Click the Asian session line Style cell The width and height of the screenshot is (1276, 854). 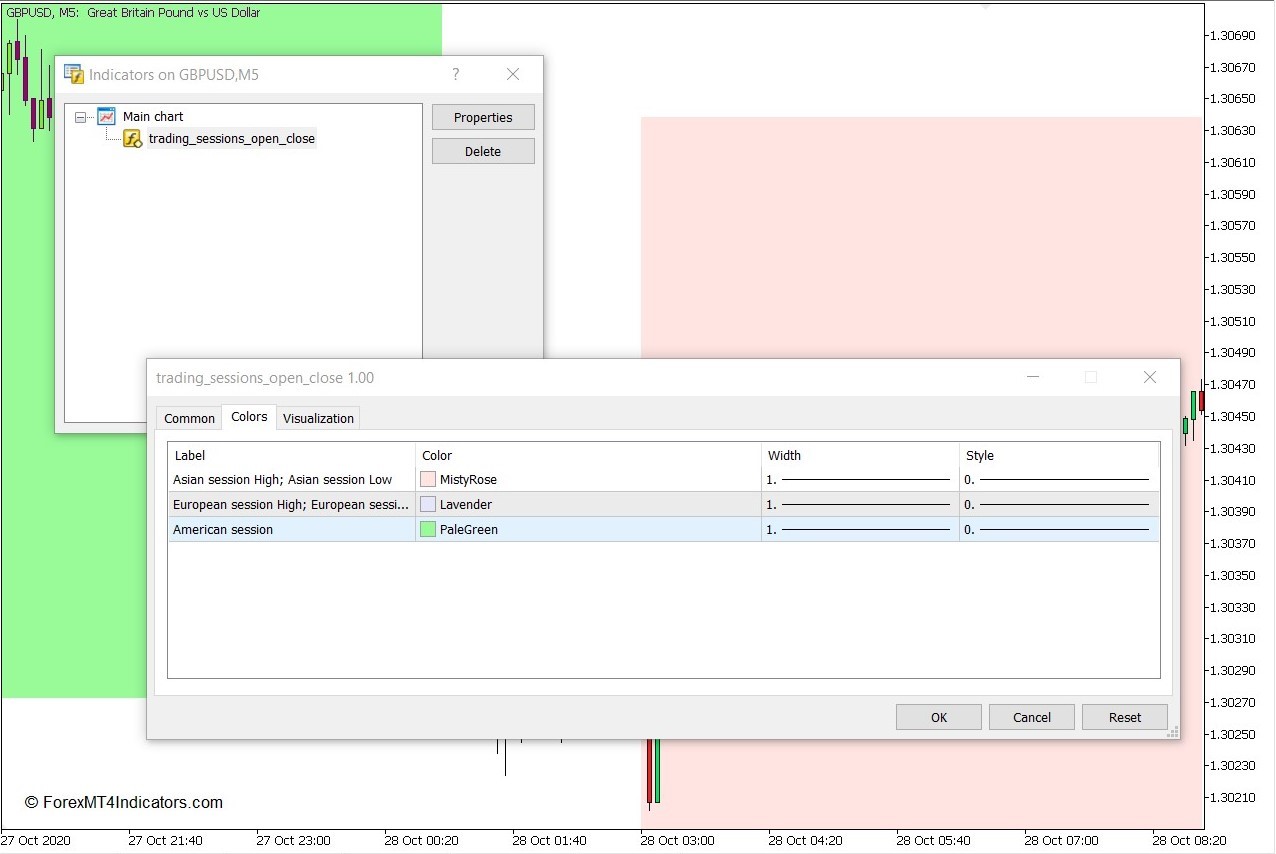point(1059,480)
